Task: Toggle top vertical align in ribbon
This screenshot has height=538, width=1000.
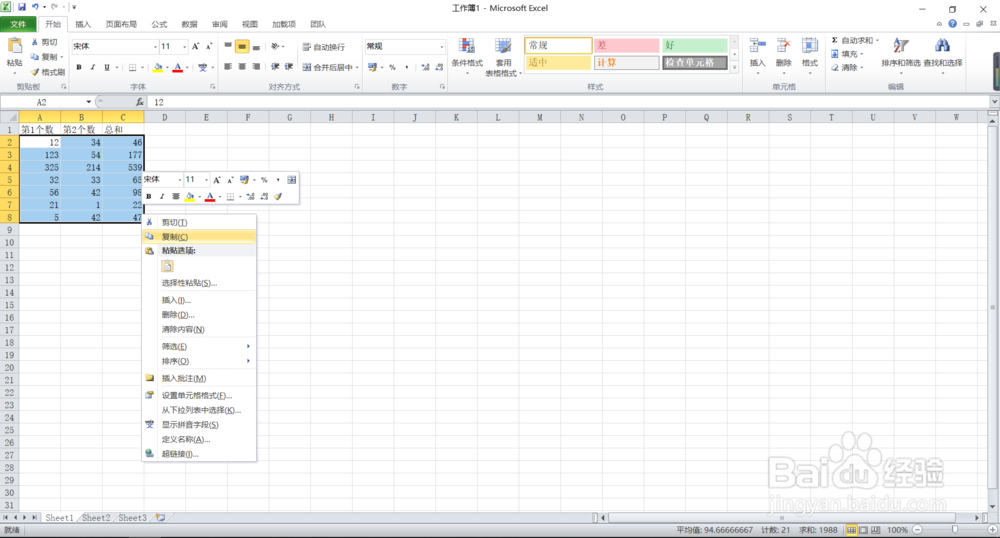Action: [228, 47]
